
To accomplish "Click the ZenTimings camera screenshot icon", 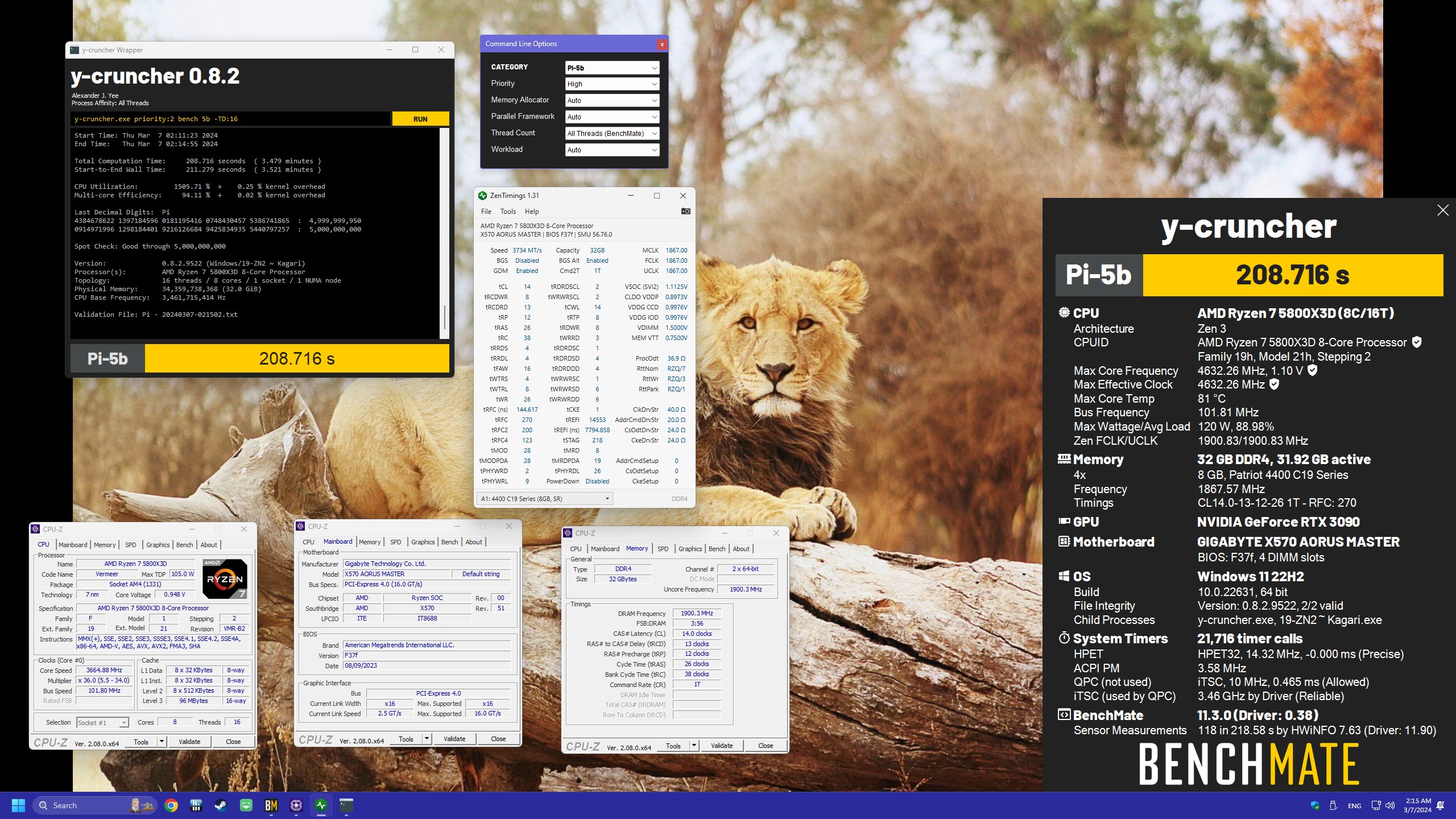I will [685, 212].
